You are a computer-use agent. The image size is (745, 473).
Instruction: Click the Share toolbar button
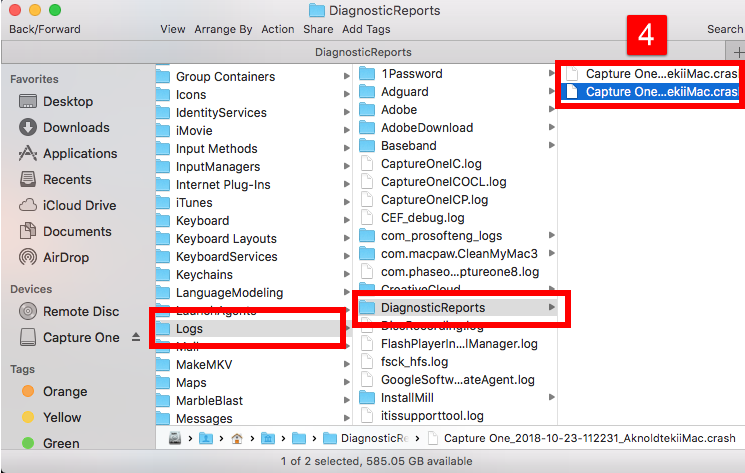318,29
